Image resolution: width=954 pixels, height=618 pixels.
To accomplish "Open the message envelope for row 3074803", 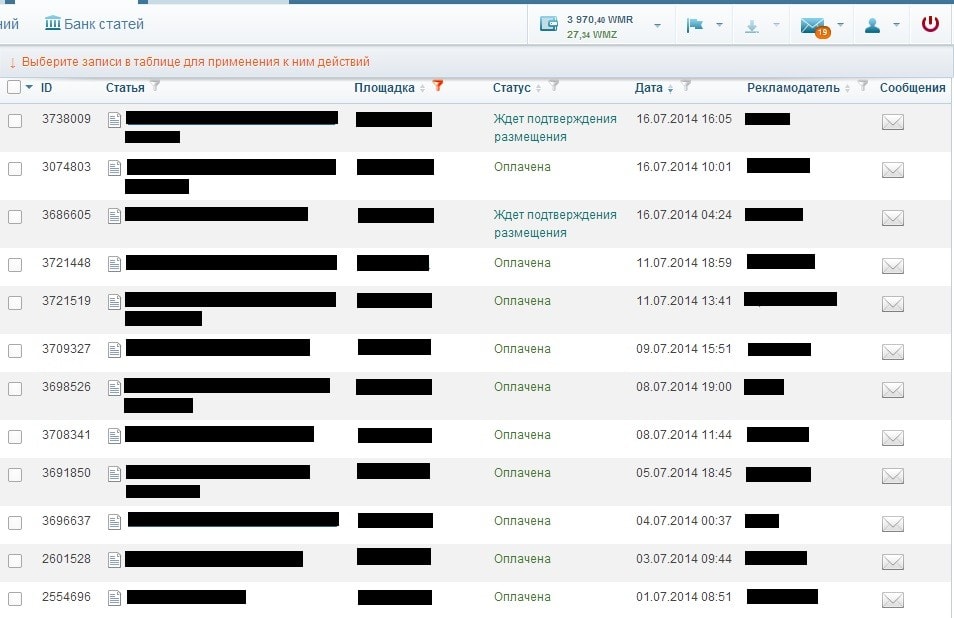I will [893, 170].
